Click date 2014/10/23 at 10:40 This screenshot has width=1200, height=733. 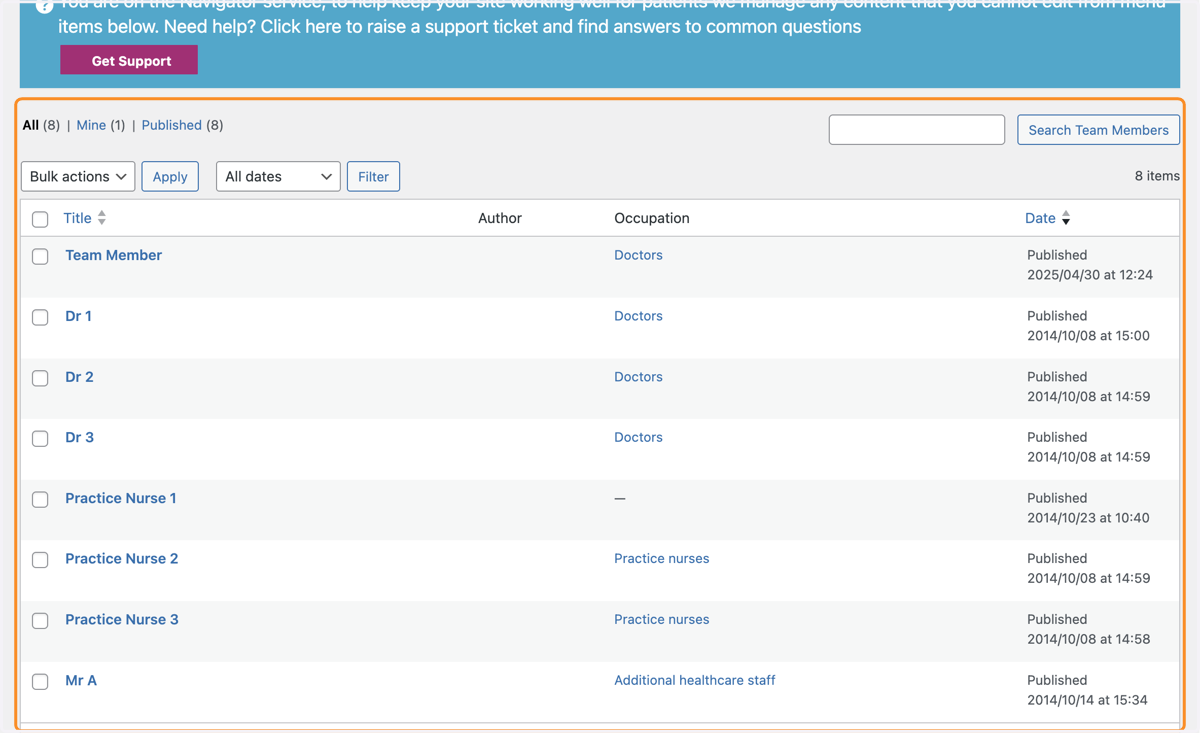(1088, 518)
